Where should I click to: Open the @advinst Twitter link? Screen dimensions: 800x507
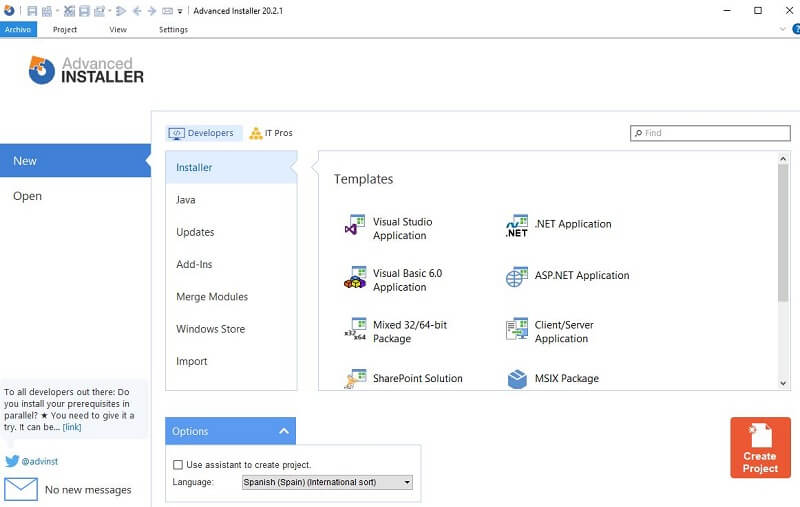(40, 461)
